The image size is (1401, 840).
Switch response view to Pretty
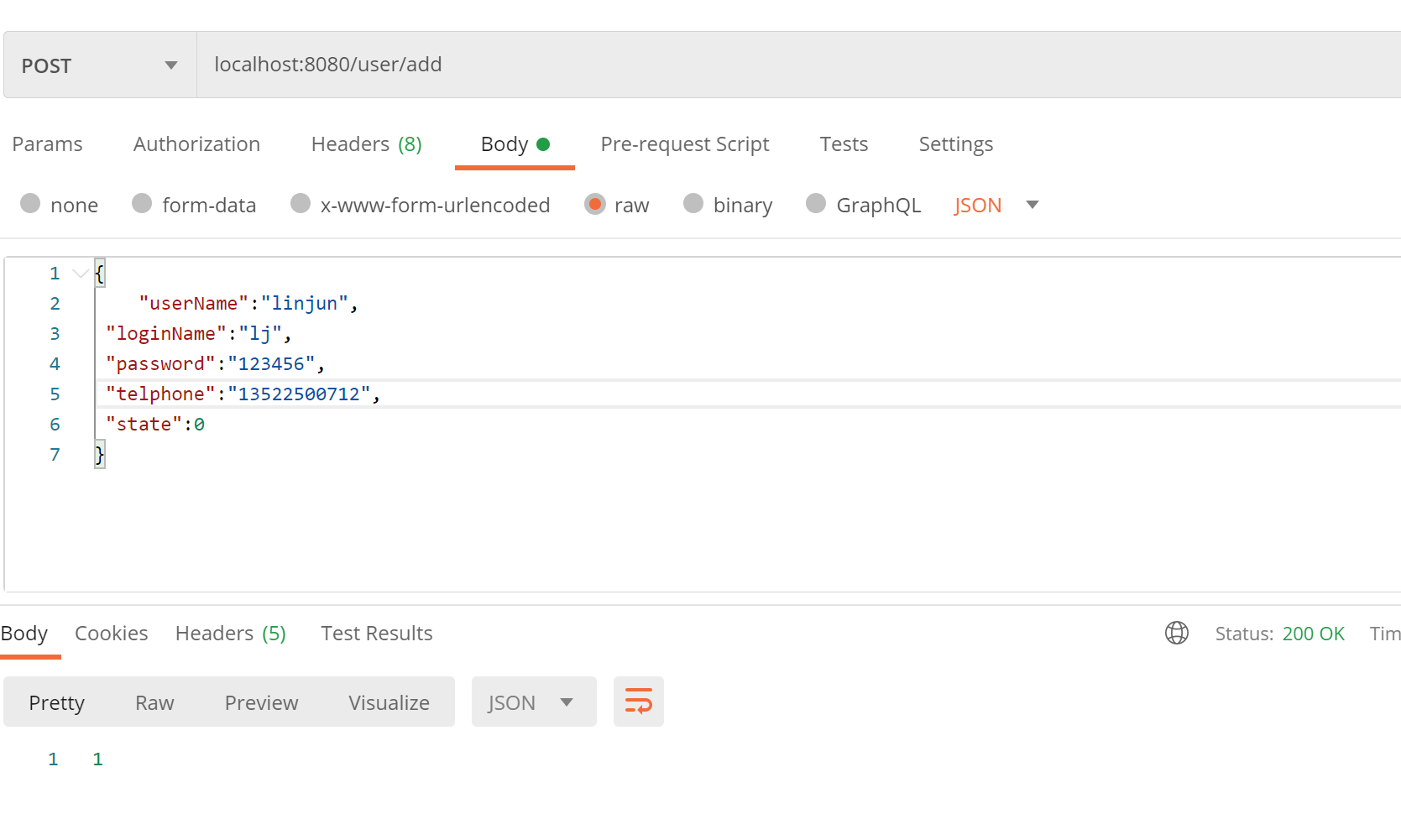click(56, 702)
